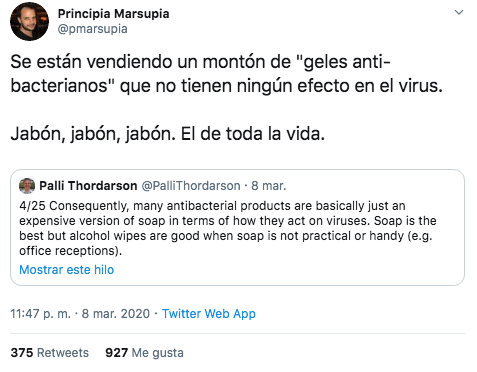View the 375 Retweets list
Viewport: 477px width, 372px height.
tap(50, 353)
